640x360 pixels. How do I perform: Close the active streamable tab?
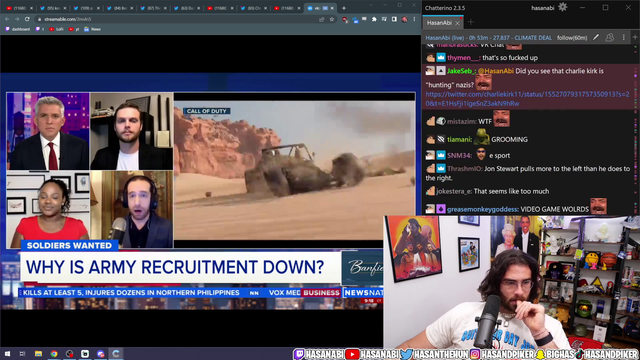(332, 8)
